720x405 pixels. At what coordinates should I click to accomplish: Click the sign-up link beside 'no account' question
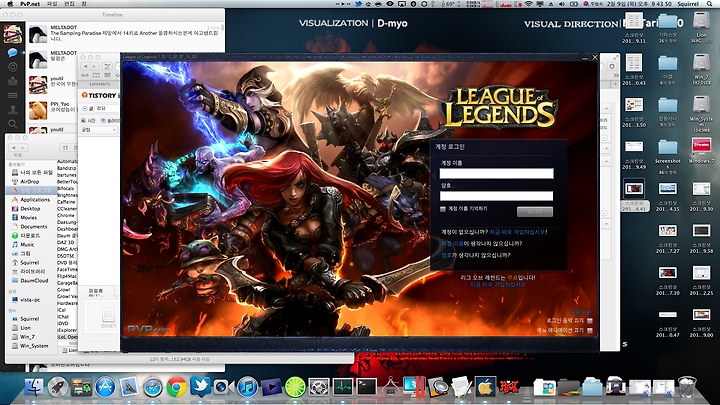point(518,232)
